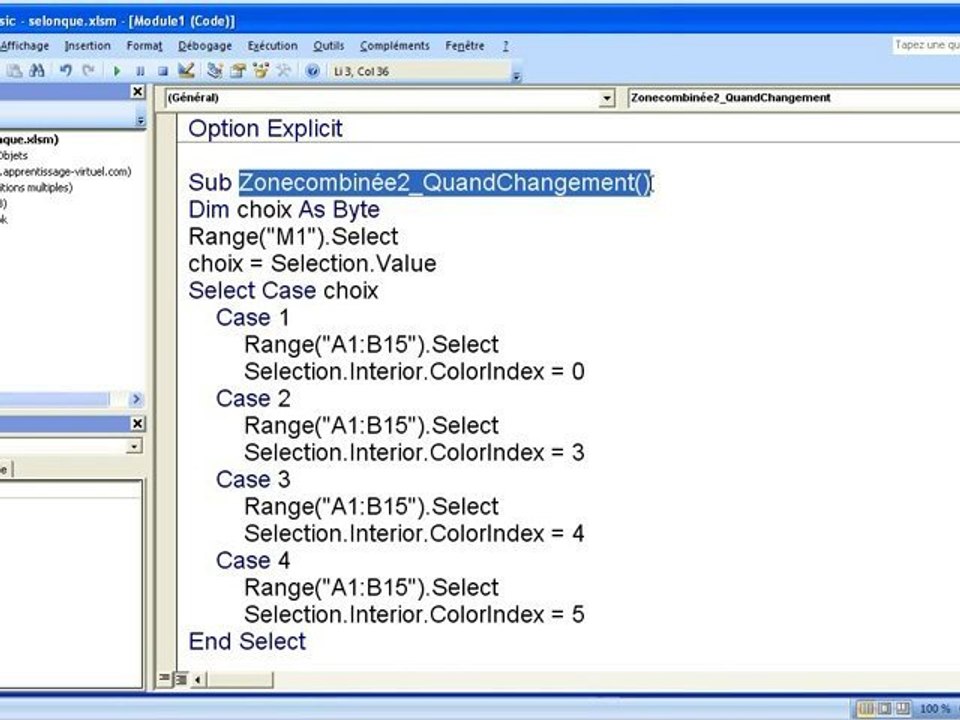Viewport: 960px width, 720px height.
Task: Open the Properties Window icon
Action: 238,71
